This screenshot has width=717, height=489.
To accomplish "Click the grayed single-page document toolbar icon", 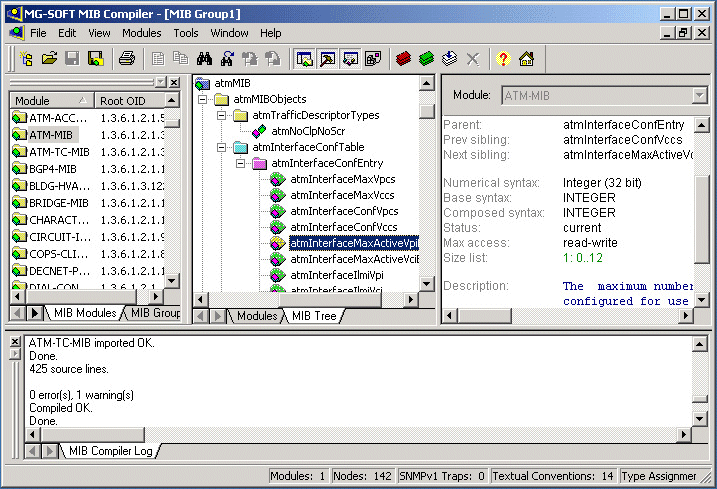I will click(x=158, y=59).
